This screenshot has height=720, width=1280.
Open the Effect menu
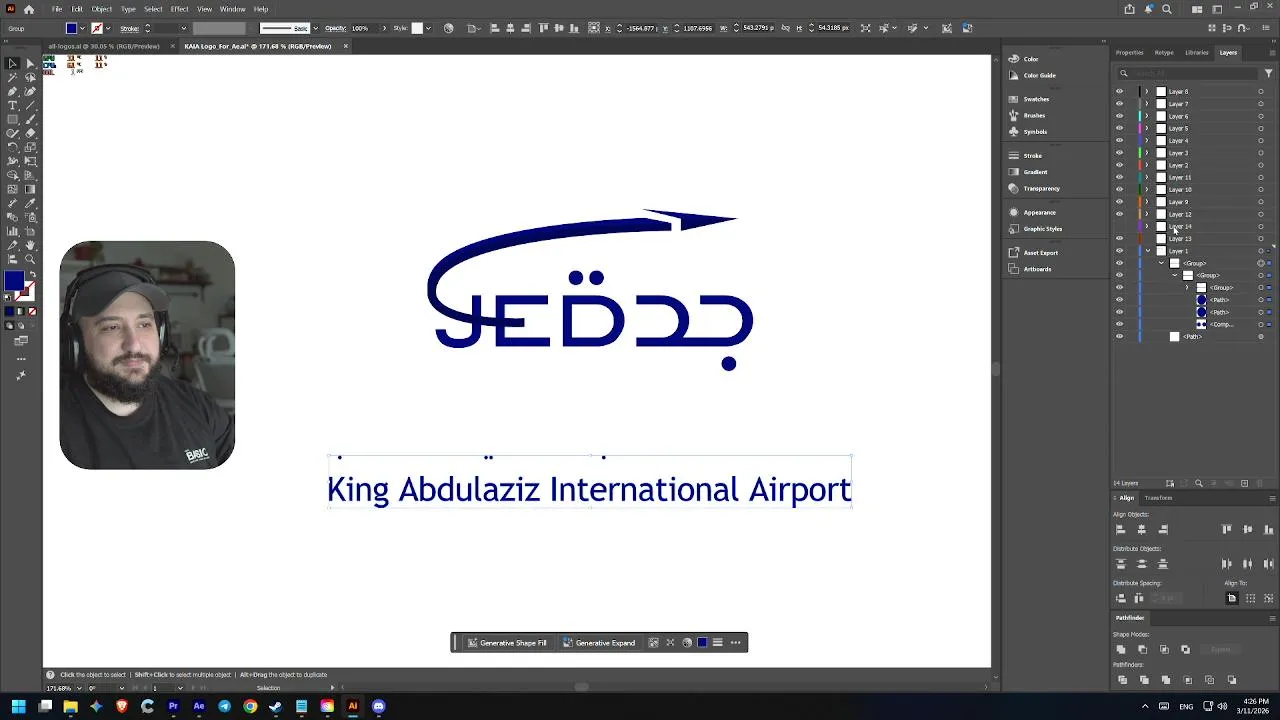(x=179, y=9)
